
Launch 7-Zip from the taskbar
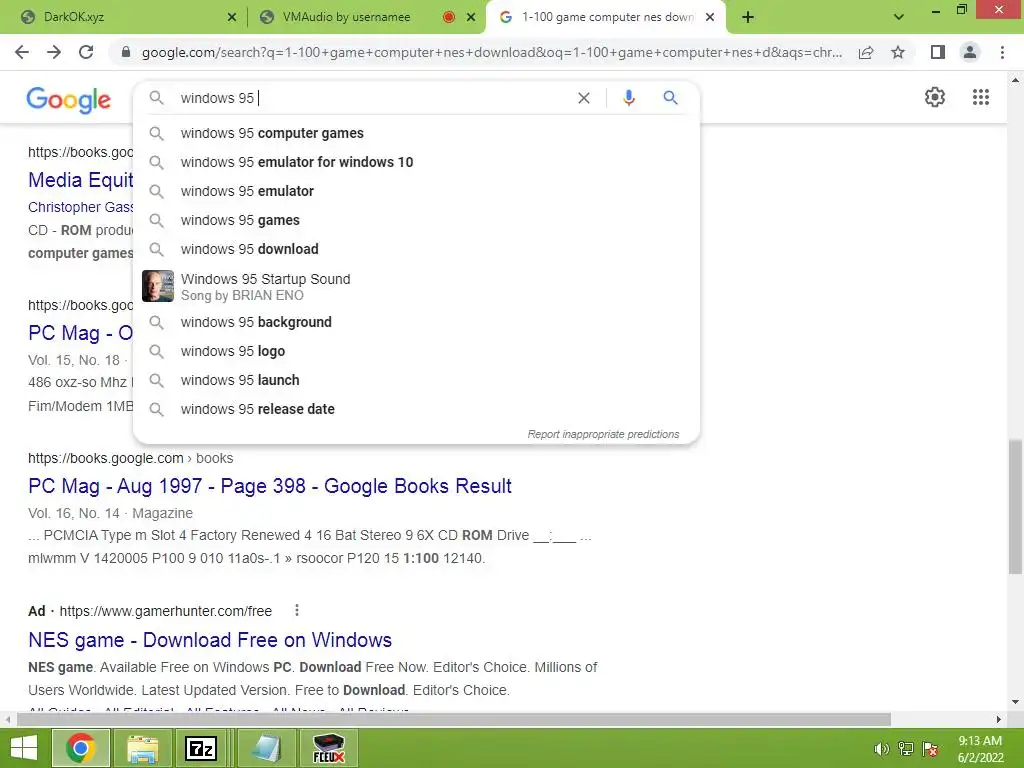pyautogui.click(x=202, y=748)
